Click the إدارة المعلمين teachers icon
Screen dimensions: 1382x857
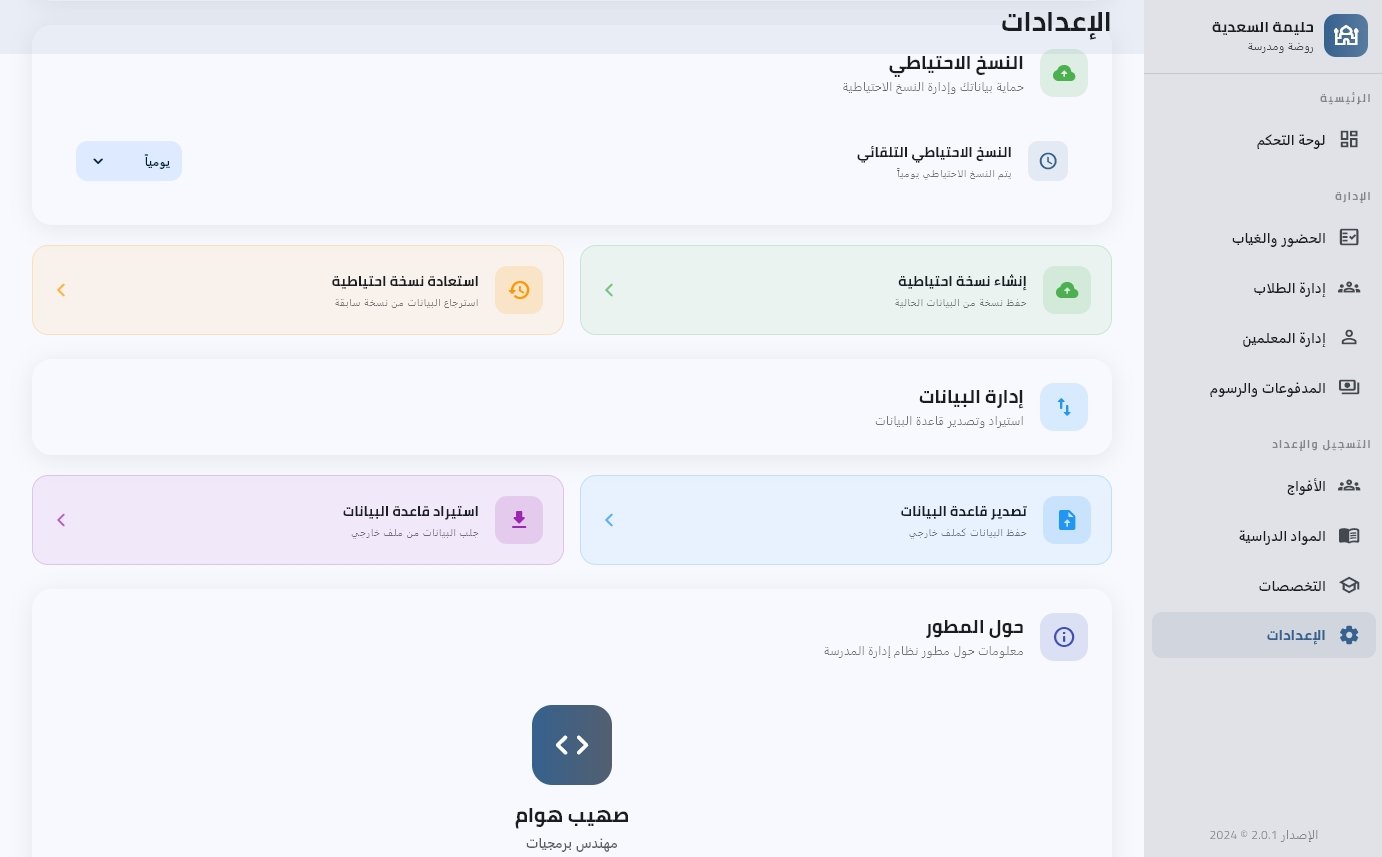point(1349,337)
